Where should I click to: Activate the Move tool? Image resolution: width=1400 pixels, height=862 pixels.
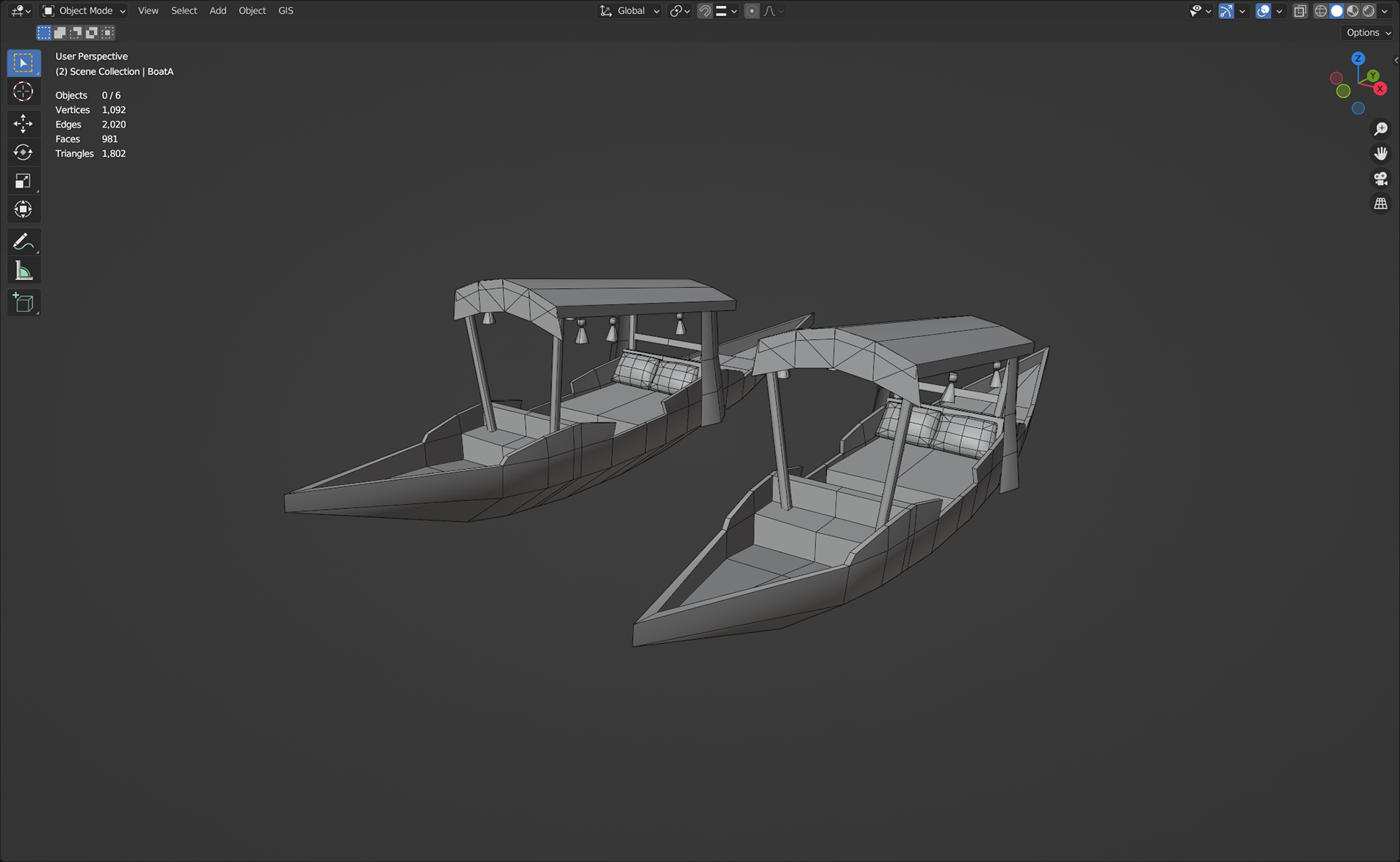(x=23, y=123)
